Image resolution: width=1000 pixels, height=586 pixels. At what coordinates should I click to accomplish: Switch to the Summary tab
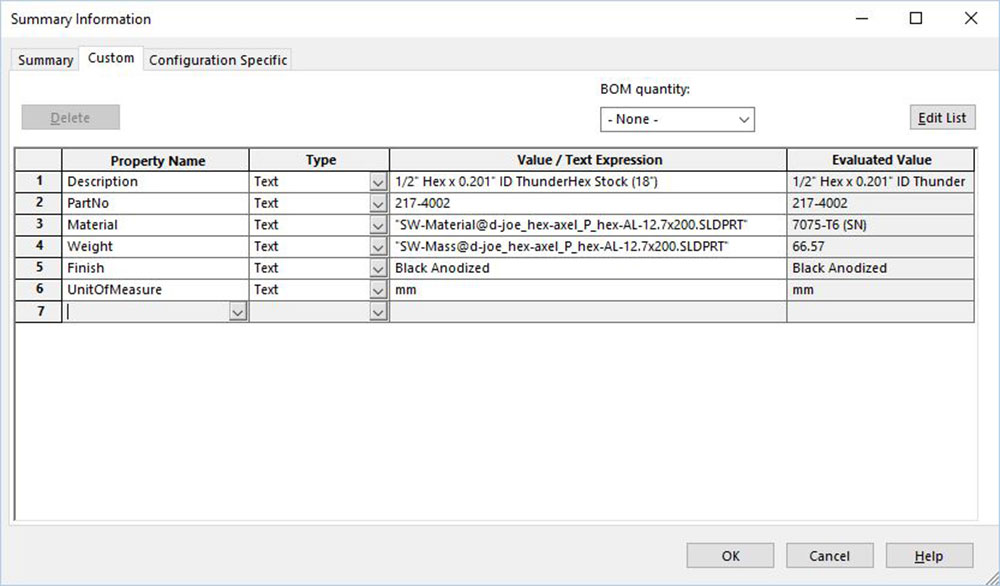(x=46, y=60)
